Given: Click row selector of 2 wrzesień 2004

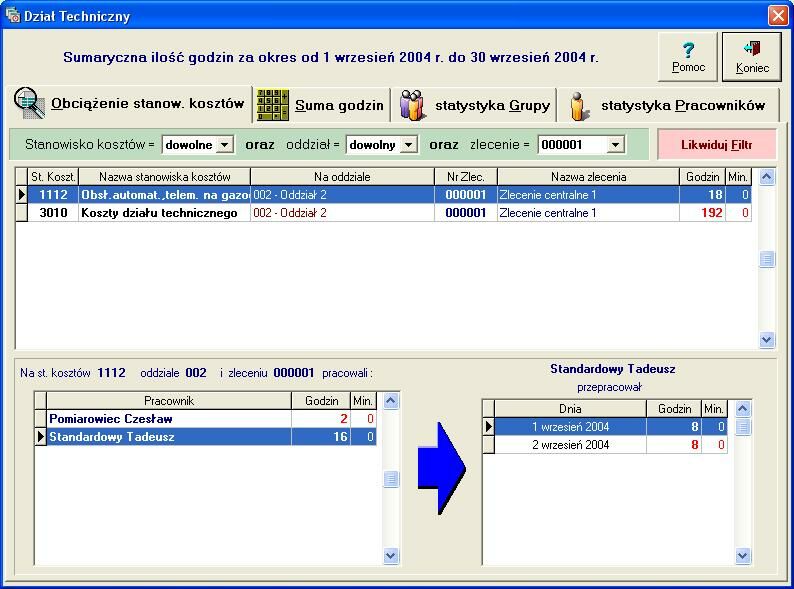Looking at the screenshot, I should tap(489, 445).
